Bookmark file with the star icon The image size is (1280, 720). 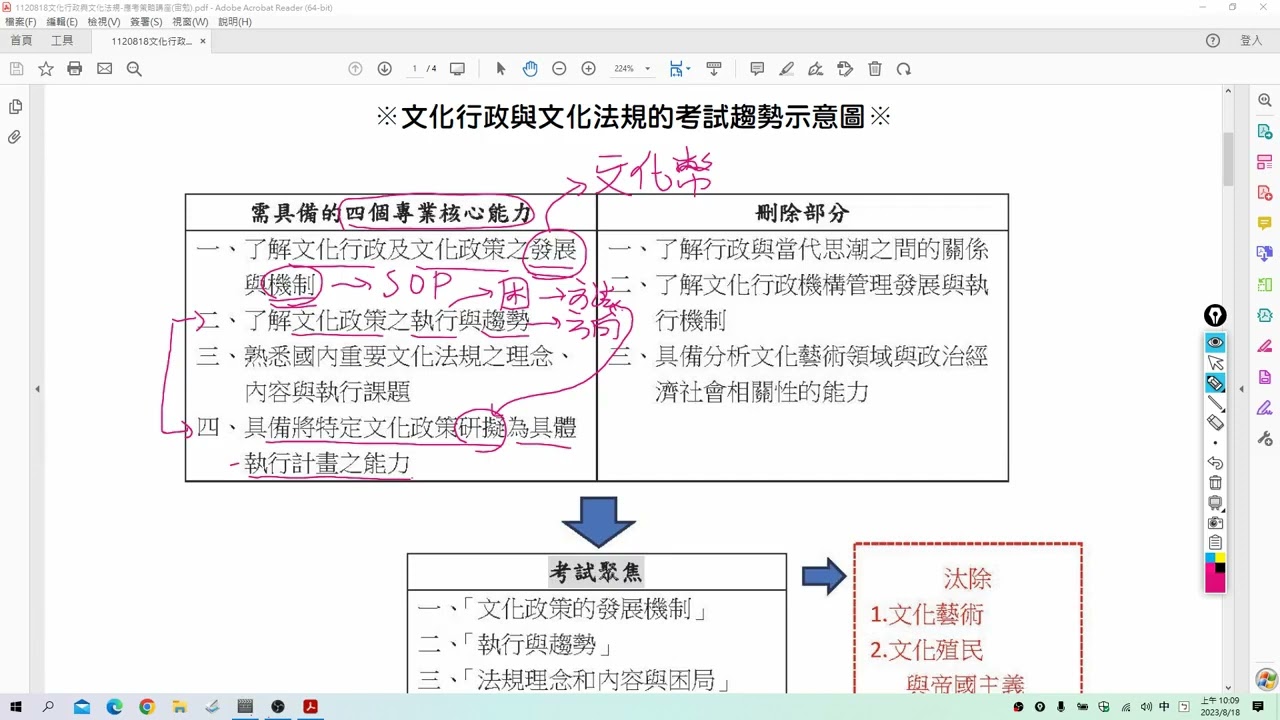click(46, 69)
